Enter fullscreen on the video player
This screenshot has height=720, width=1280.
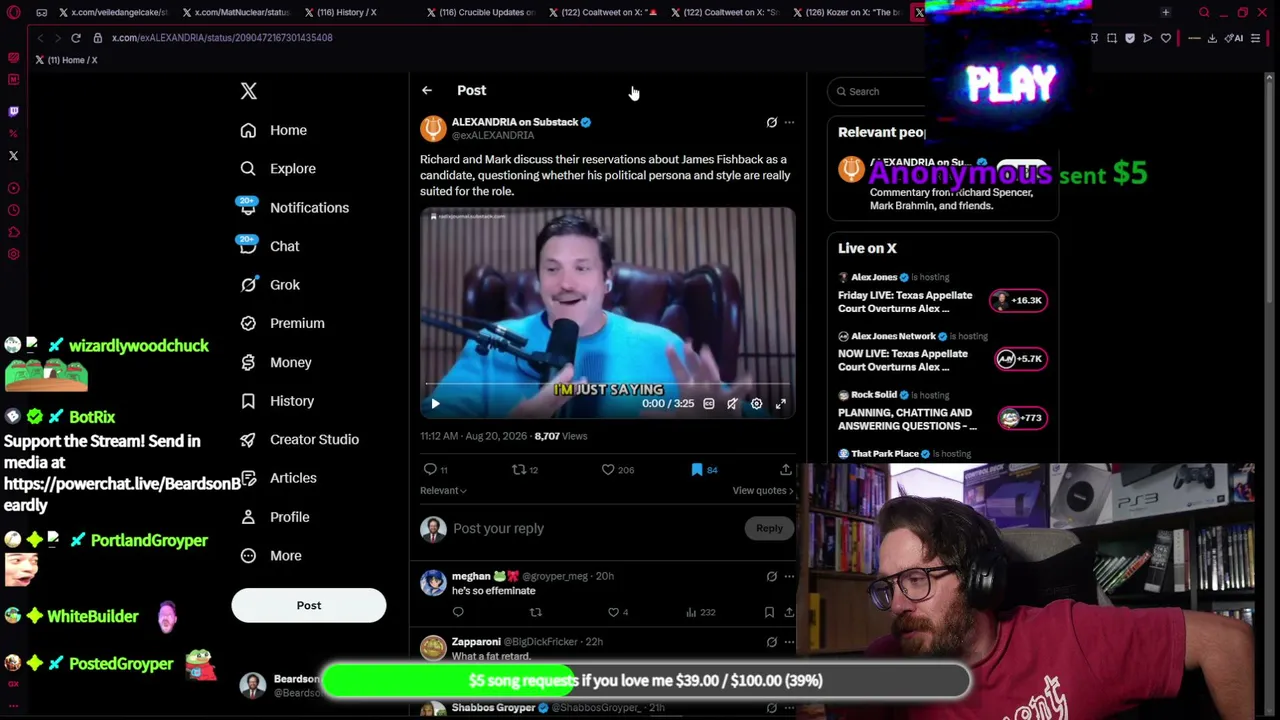[781, 404]
